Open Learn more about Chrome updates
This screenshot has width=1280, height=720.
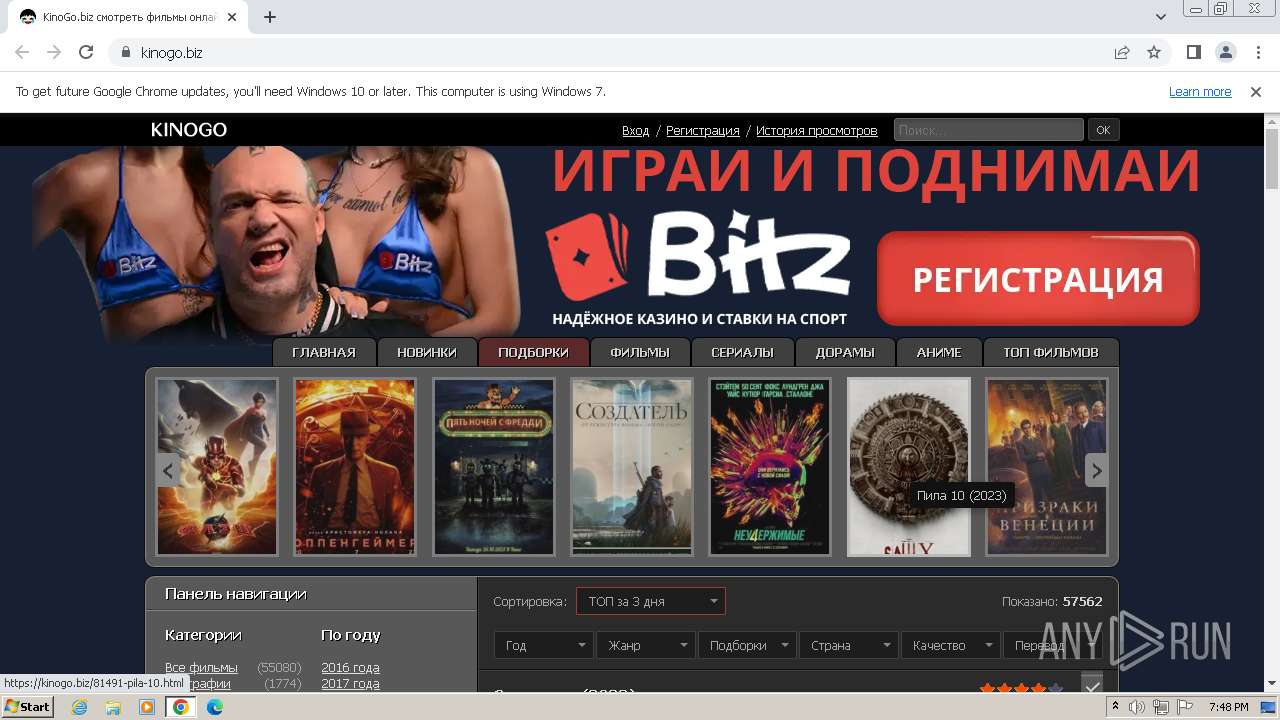point(1200,91)
